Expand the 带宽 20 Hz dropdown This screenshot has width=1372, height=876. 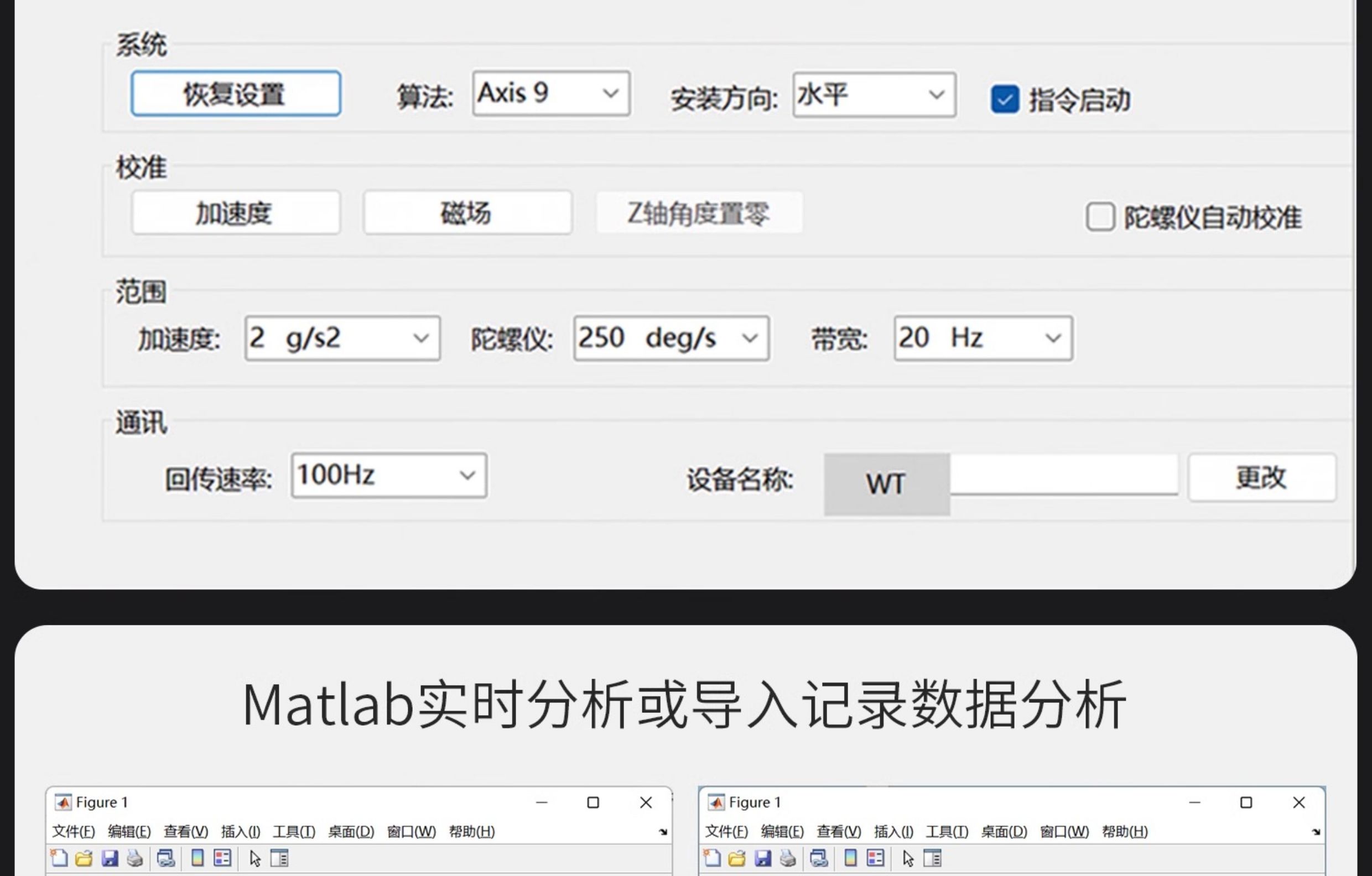(x=984, y=338)
